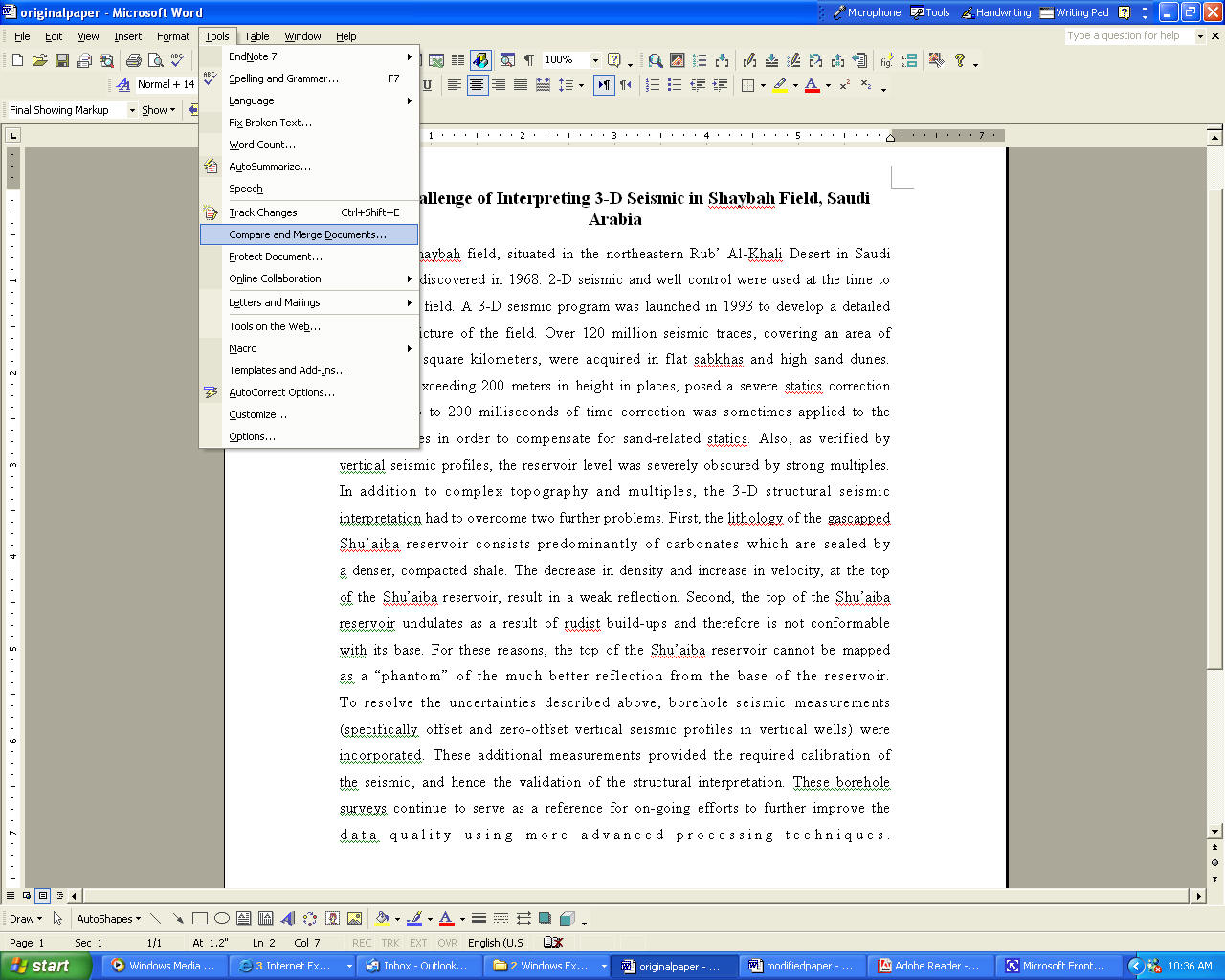Click the Zoom magnifier icon
Viewport: 1225px width, 980px height.
[656, 60]
